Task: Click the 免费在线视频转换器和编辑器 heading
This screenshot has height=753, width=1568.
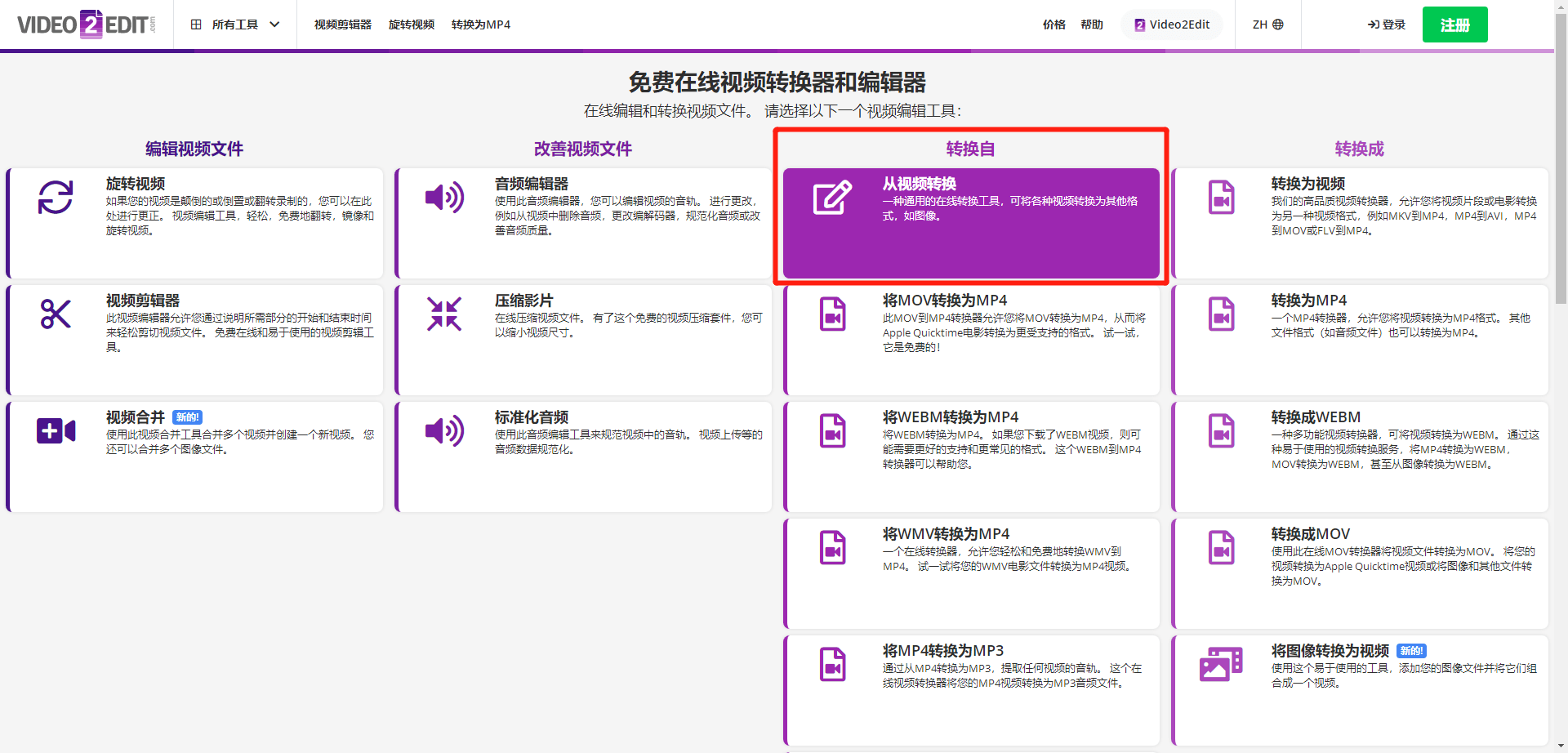Action: point(777,82)
